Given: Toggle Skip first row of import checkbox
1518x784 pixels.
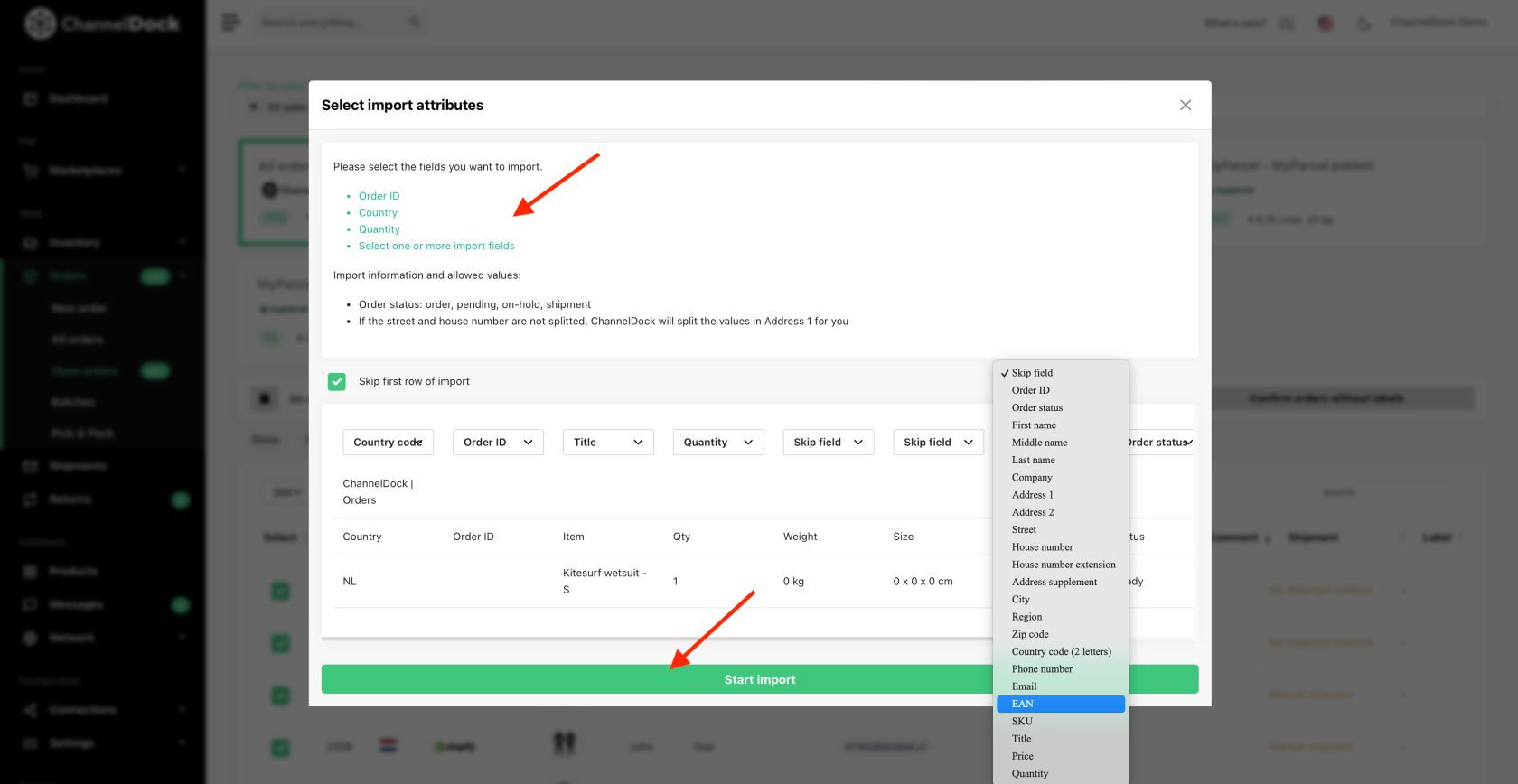Looking at the screenshot, I should 337,381.
